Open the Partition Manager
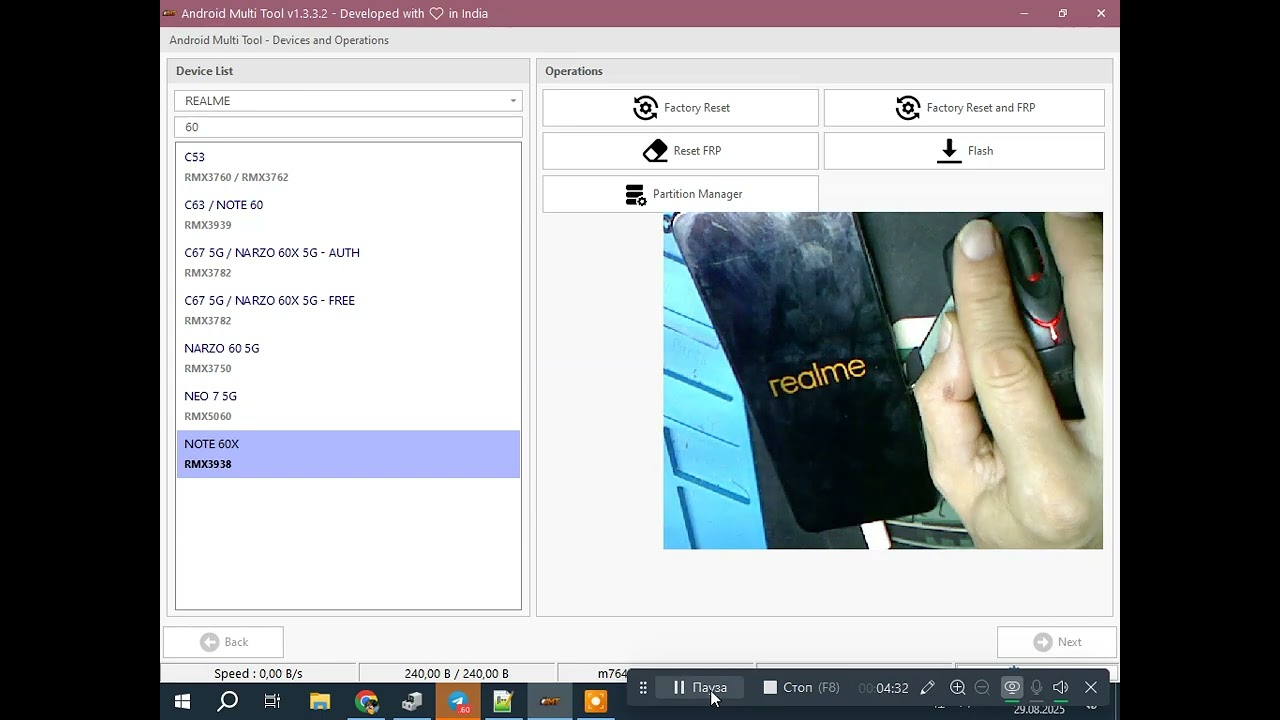The height and width of the screenshot is (720, 1280). [x=680, y=194]
